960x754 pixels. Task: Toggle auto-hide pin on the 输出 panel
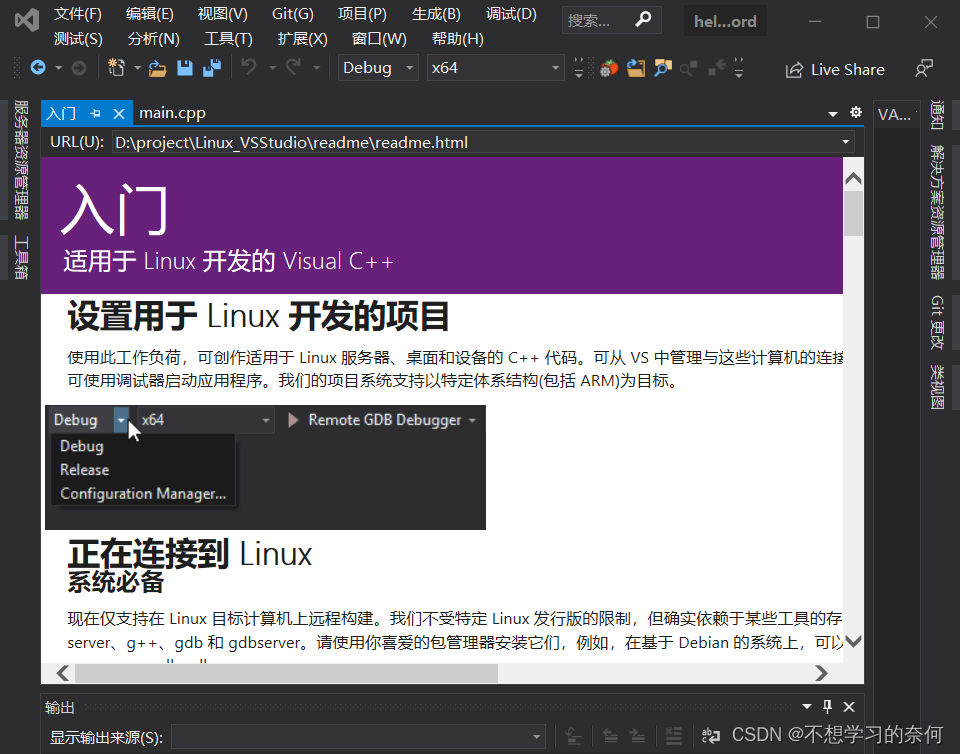827,707
